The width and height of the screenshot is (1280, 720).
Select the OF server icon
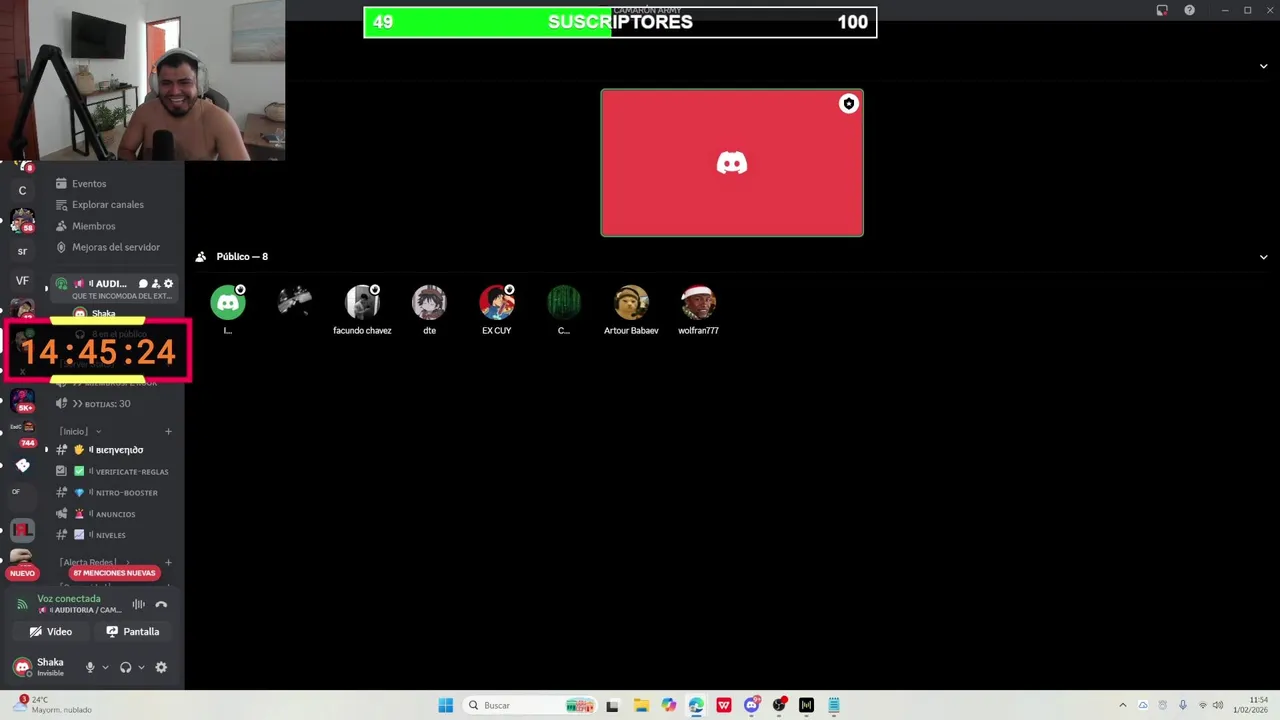coord(16,492)
